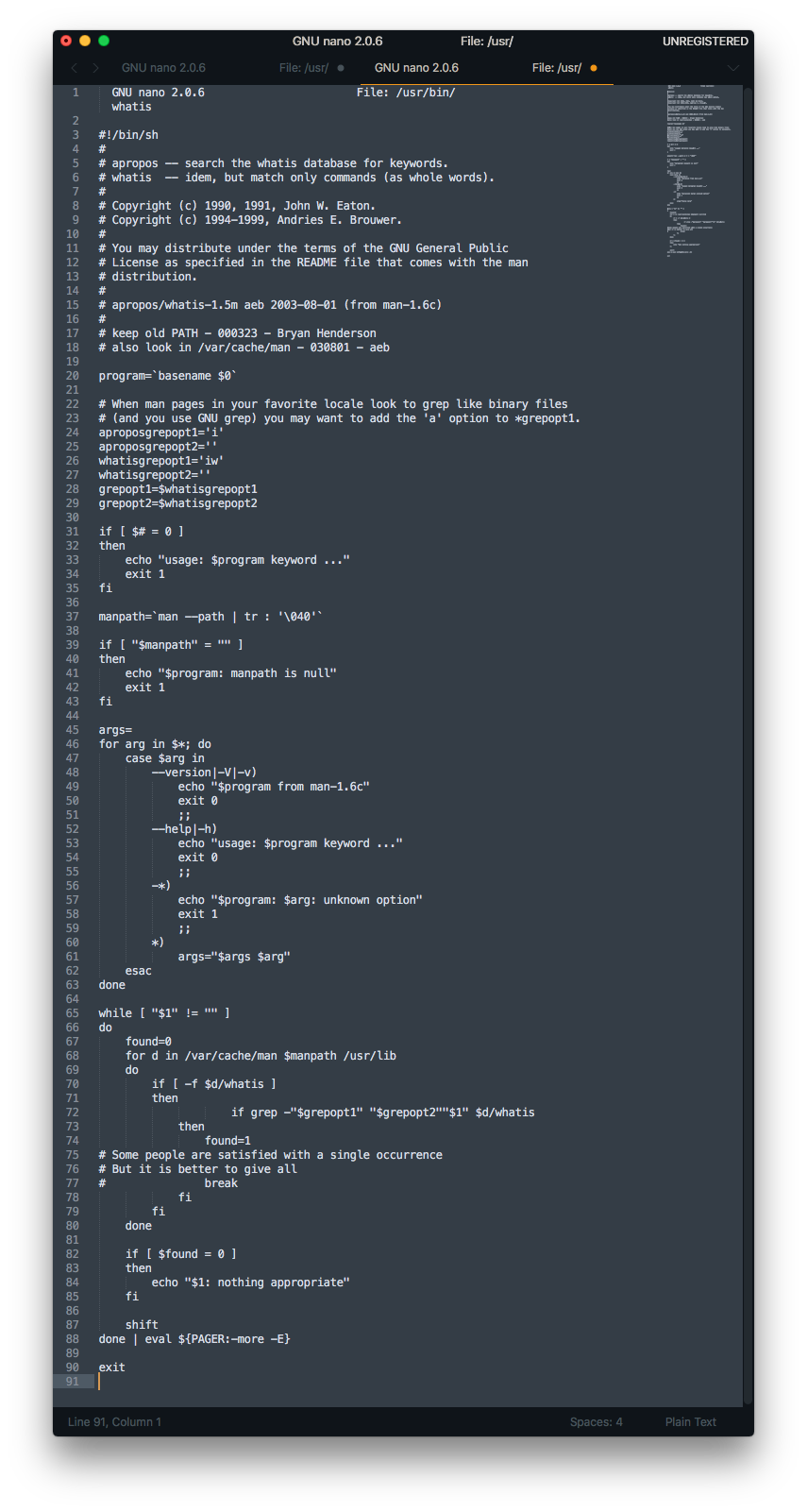Click line number 65 in the gutter
The width and height of the screenshot is (807, 1512).
tap(73, 1013)
